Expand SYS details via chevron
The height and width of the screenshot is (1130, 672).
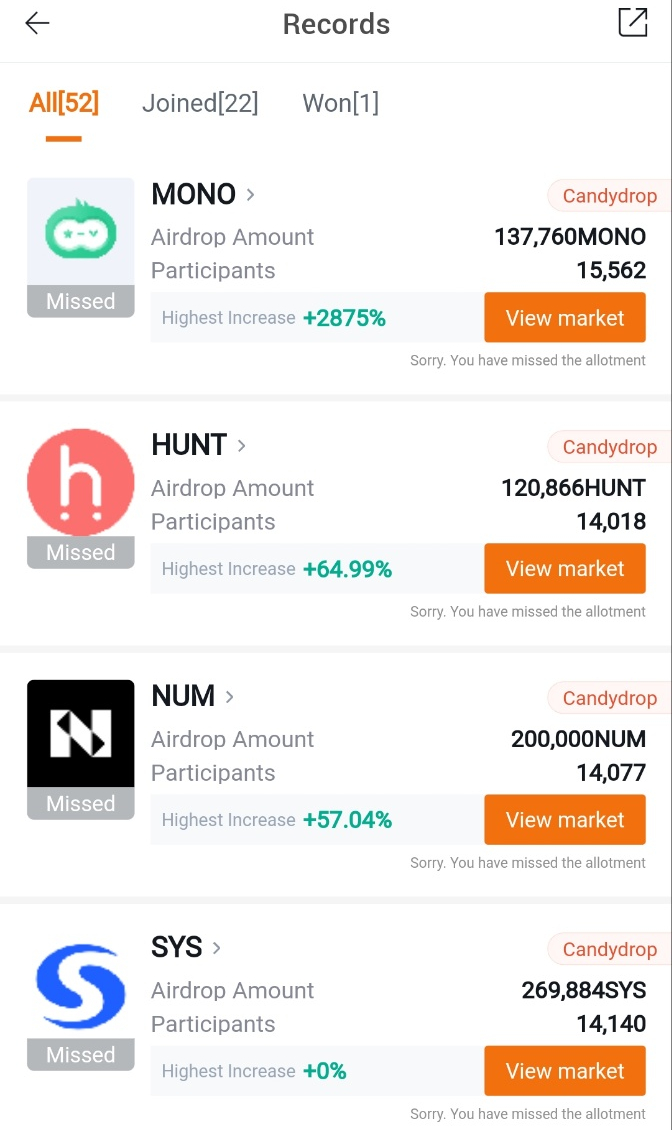point(217,947)
